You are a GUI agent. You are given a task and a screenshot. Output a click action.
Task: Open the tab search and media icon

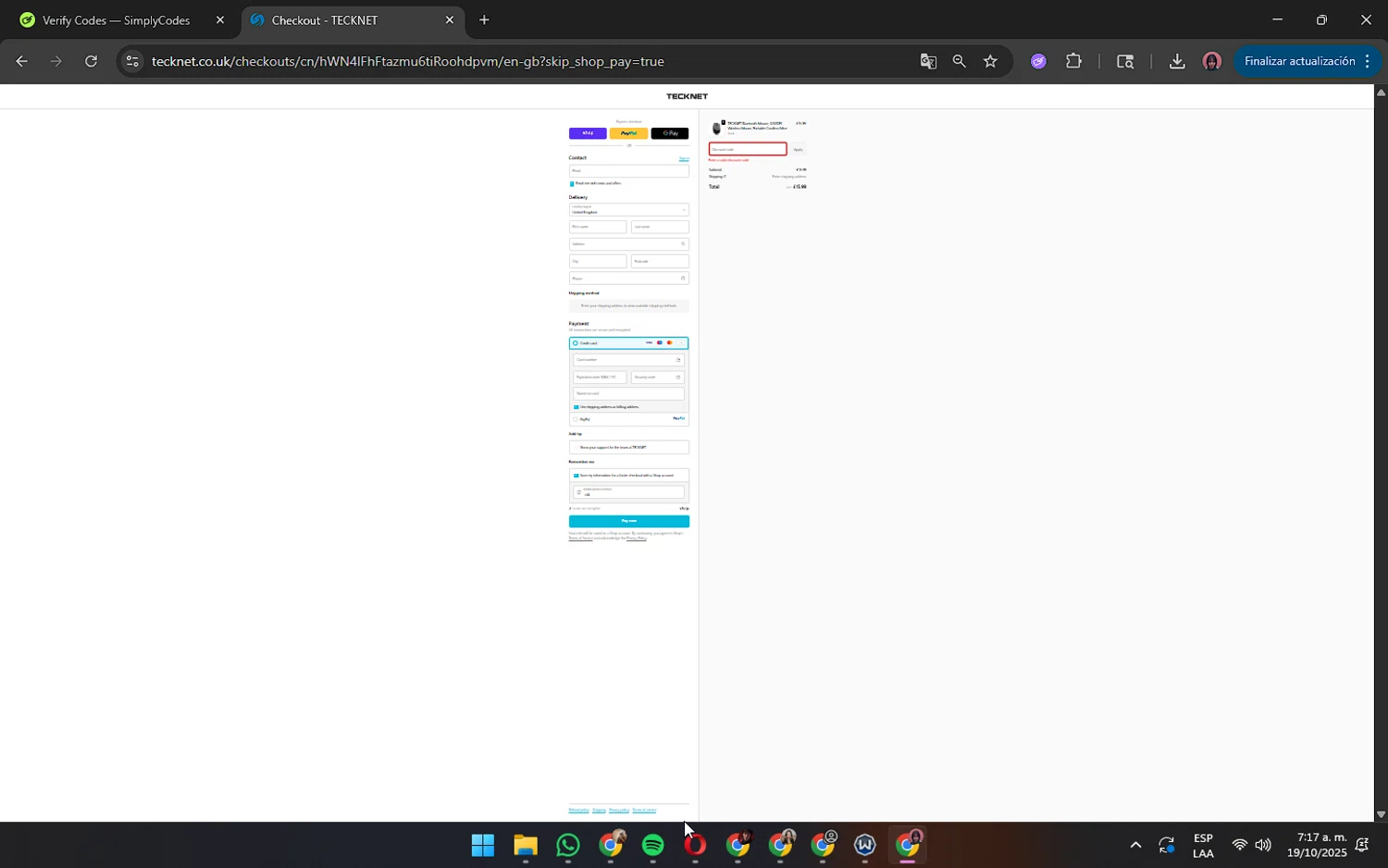[1125, 61]
